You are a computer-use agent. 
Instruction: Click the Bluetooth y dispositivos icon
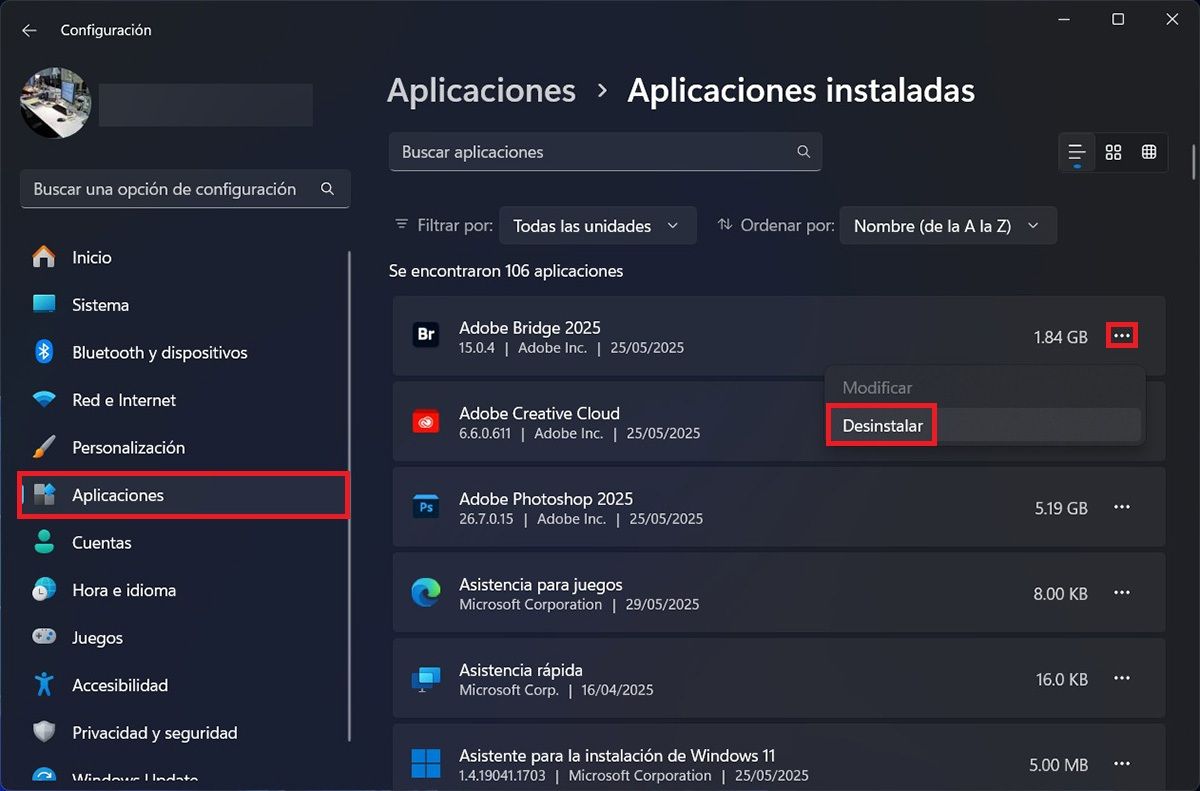(44, 352)
